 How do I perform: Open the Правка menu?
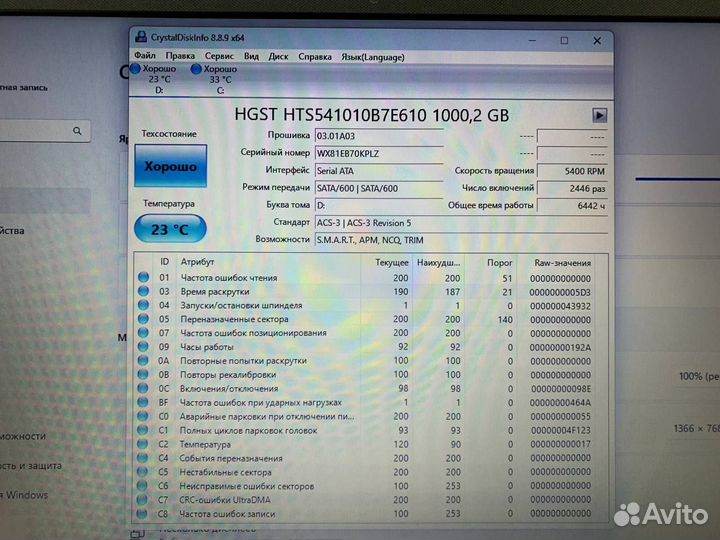tap(180, 56)
